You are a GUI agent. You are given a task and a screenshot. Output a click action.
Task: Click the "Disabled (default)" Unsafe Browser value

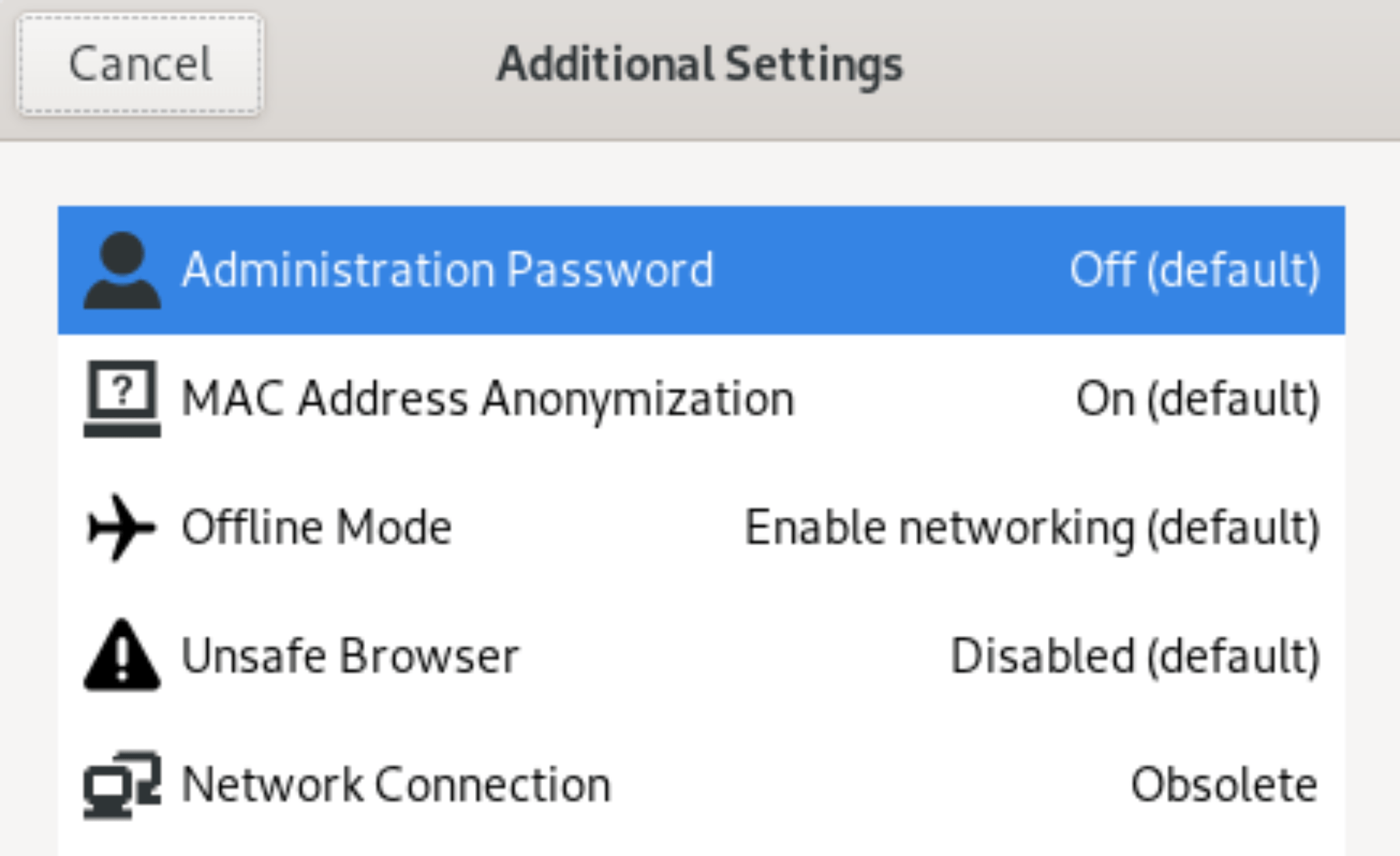pyautogui.click(x=1135, y=656)
